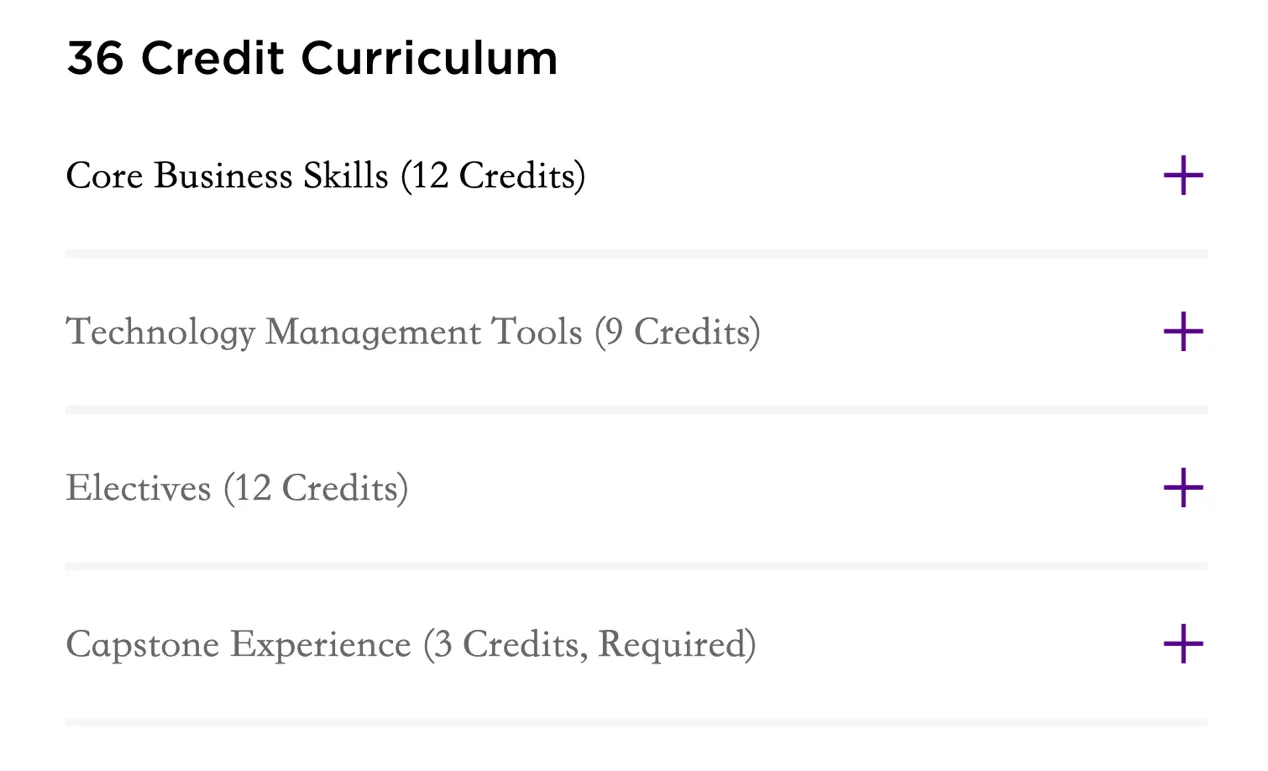
Task: Click the divider under Technology Management Tools
Action: tap(636, 410)
